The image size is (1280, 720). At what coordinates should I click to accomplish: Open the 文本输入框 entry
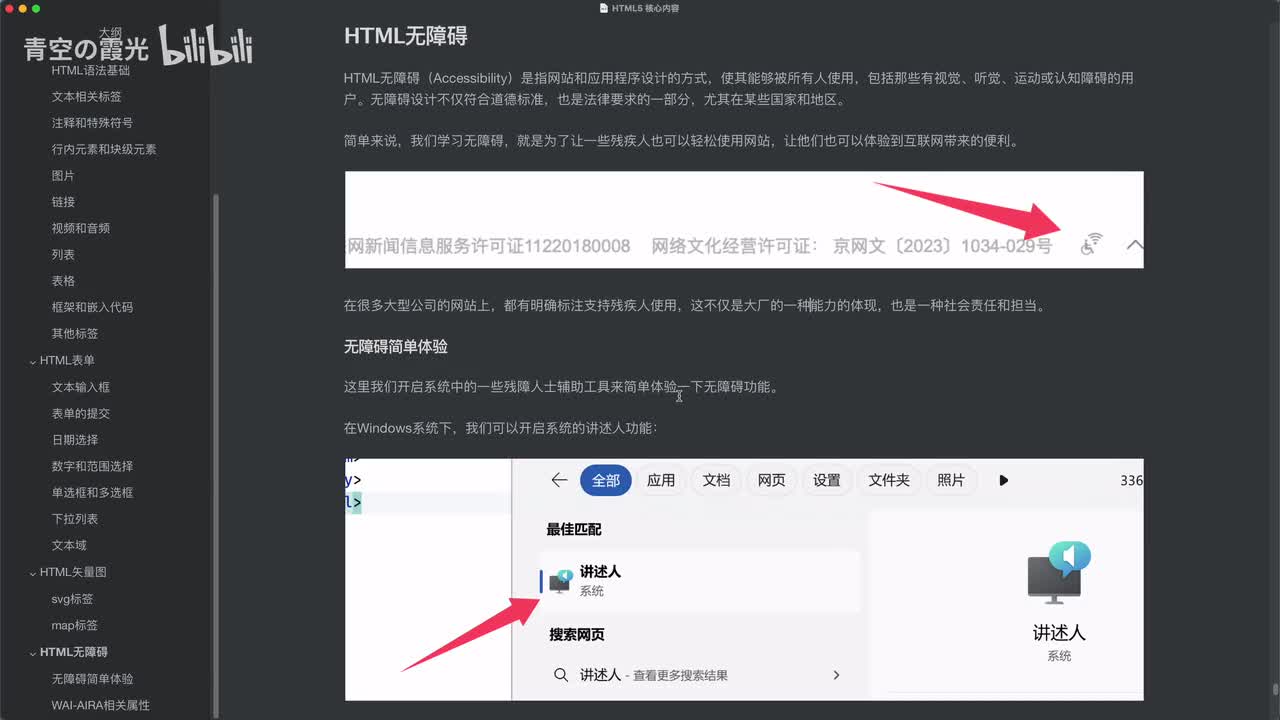(x=81, y=387)
